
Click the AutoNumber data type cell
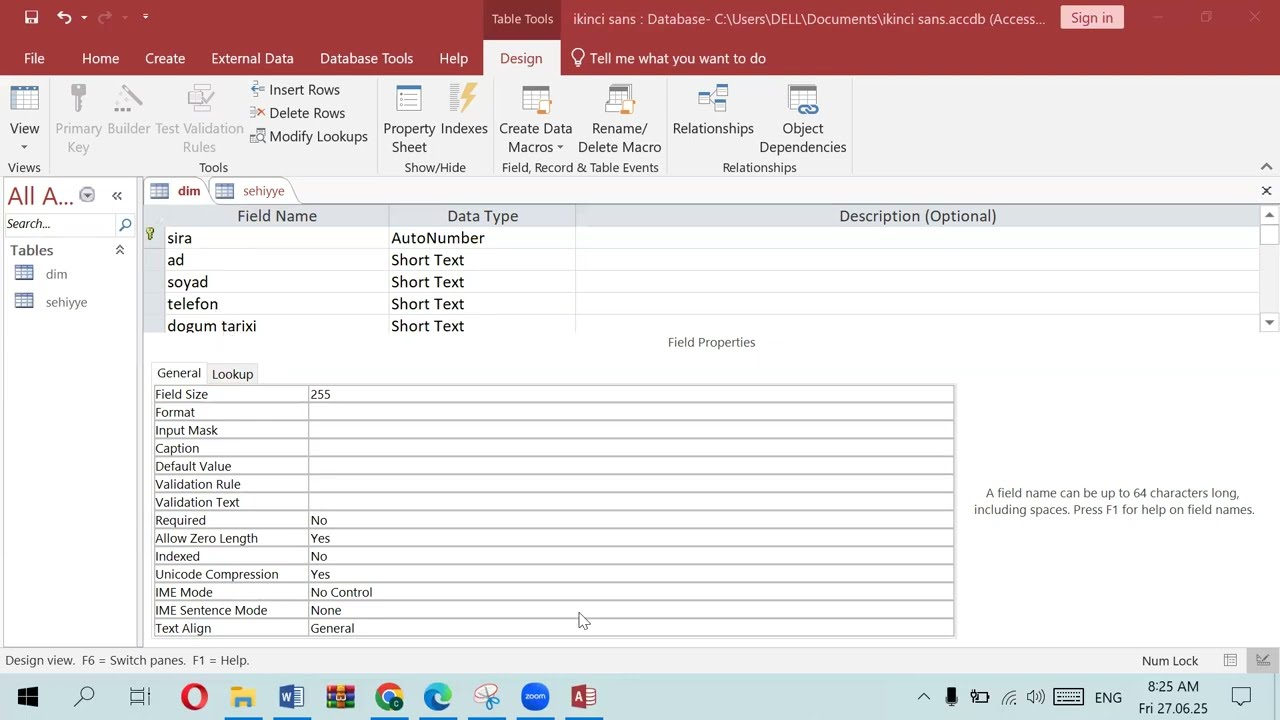click(x=482, y=238)
